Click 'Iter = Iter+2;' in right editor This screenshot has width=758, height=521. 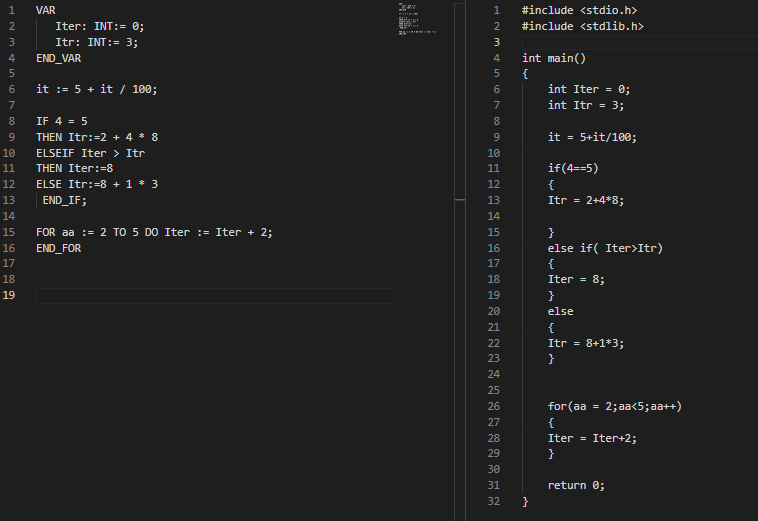pos(592,438)
